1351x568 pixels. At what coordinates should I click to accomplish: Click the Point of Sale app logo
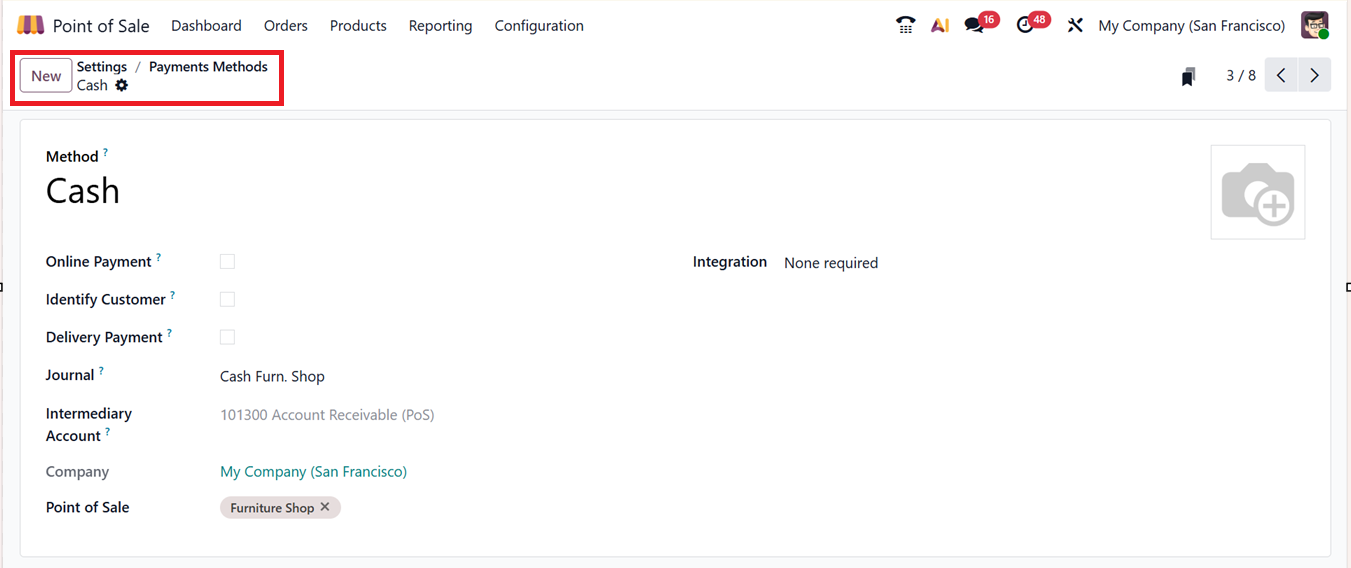pyautogui.click(x=31, y=25)
